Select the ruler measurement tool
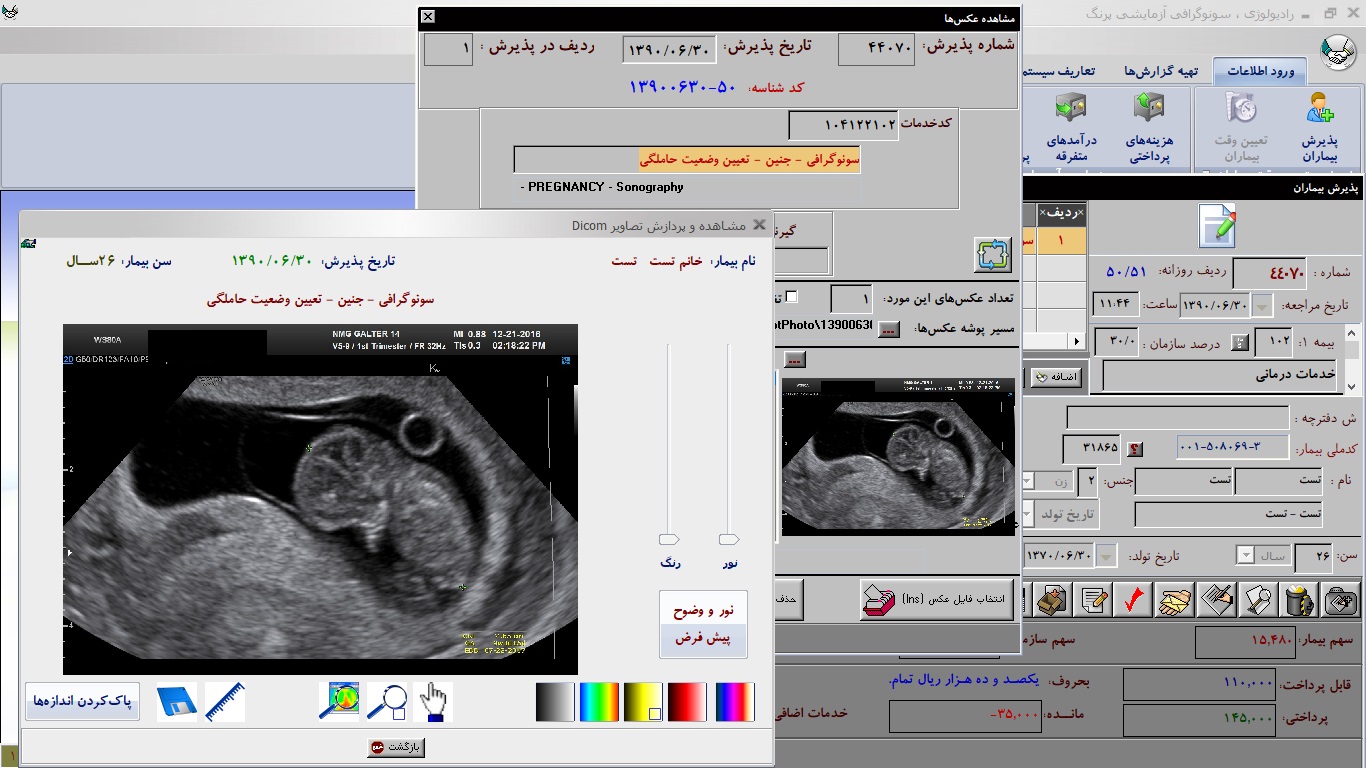Screen dimensions: 1366x768 (x=225, y=702)
